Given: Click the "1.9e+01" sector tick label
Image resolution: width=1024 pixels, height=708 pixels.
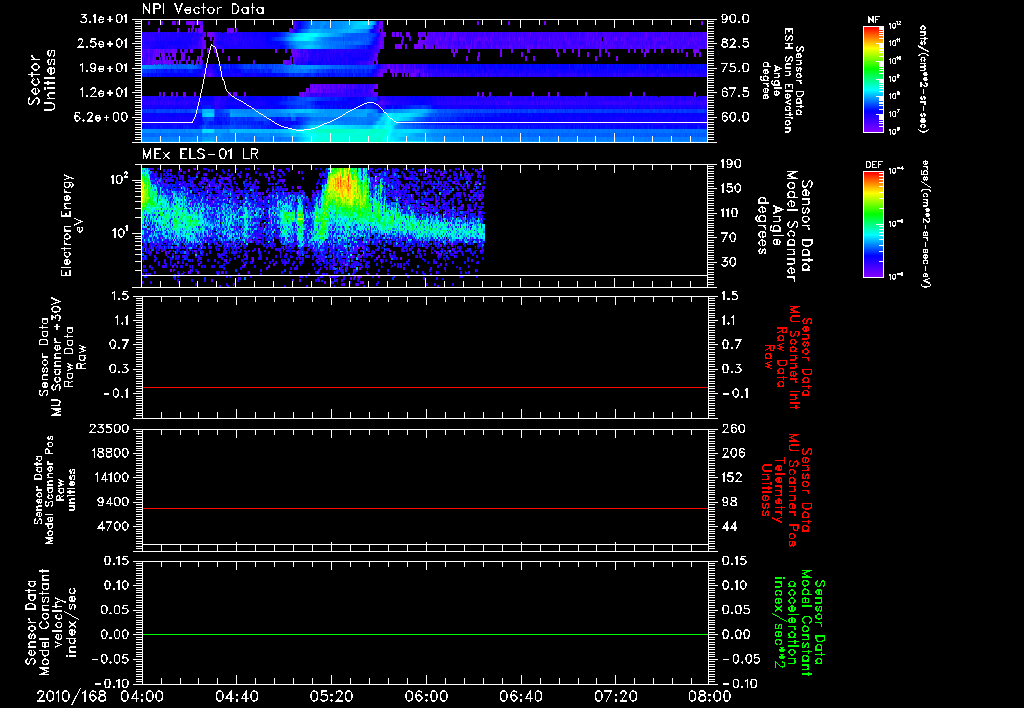Looking at the screenshot, I should (104, 68).
